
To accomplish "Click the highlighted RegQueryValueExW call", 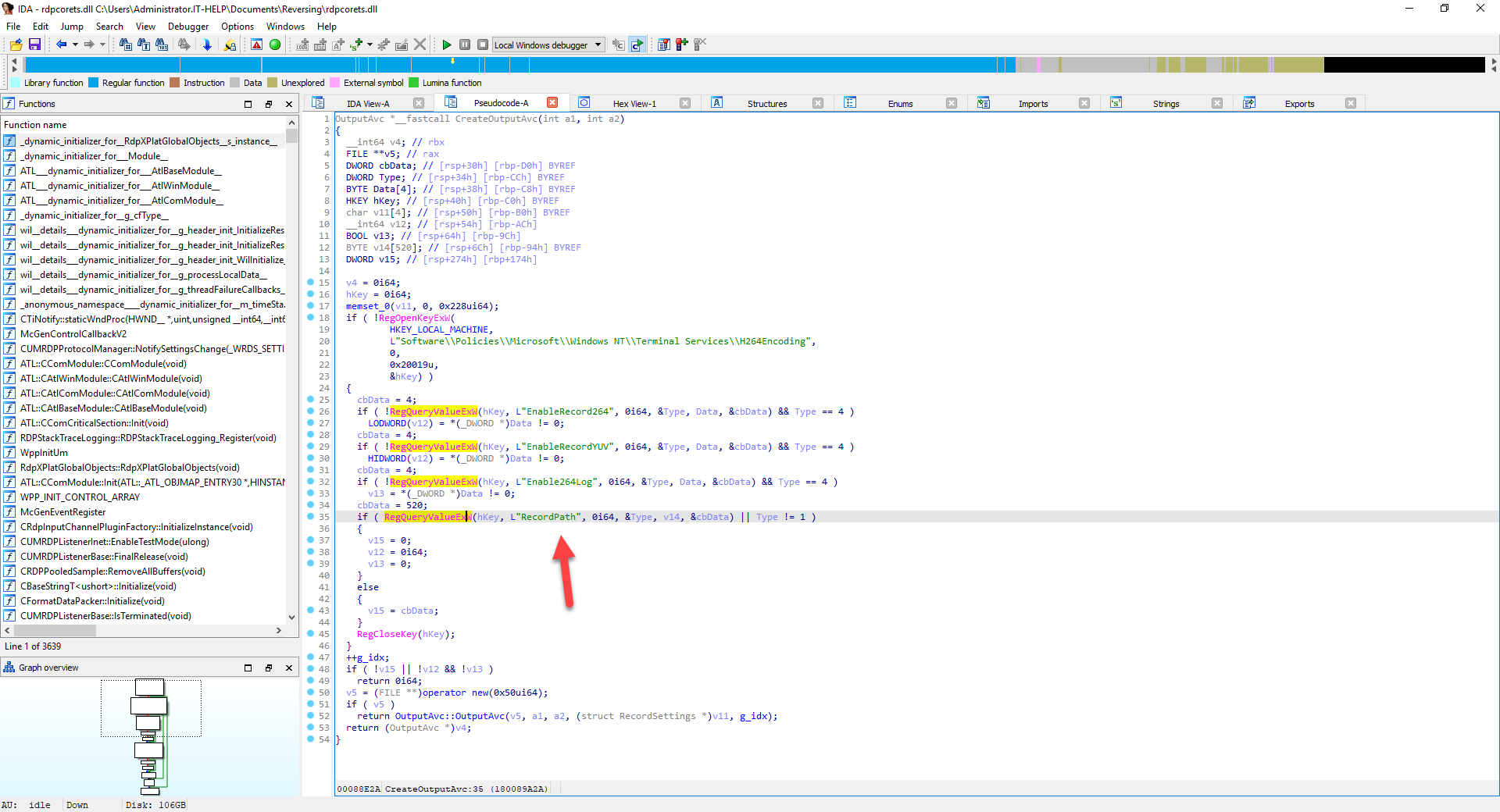I will point(427,517).
